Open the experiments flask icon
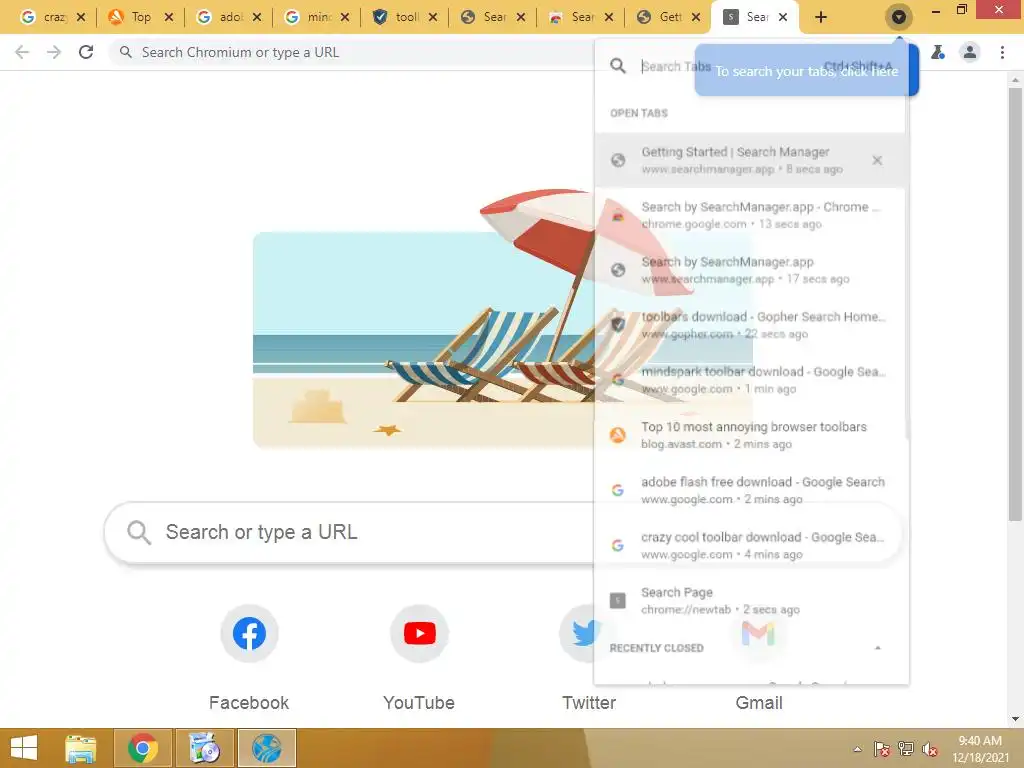The height and width of the screenshot is (768, 1024). [938, 52]
